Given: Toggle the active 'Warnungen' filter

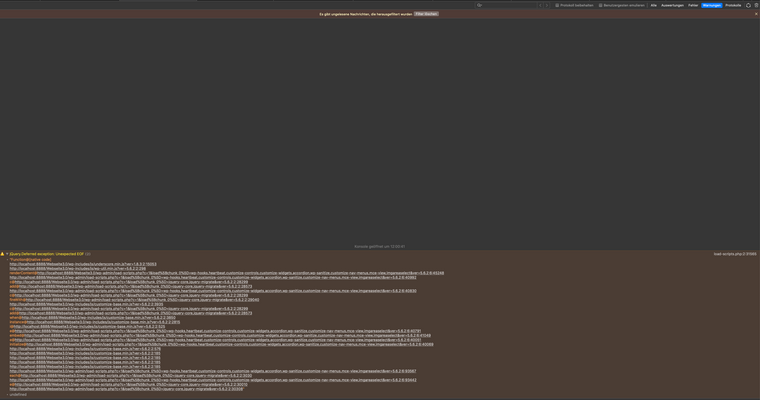Looking at the screenshot, I should (711, 5).
